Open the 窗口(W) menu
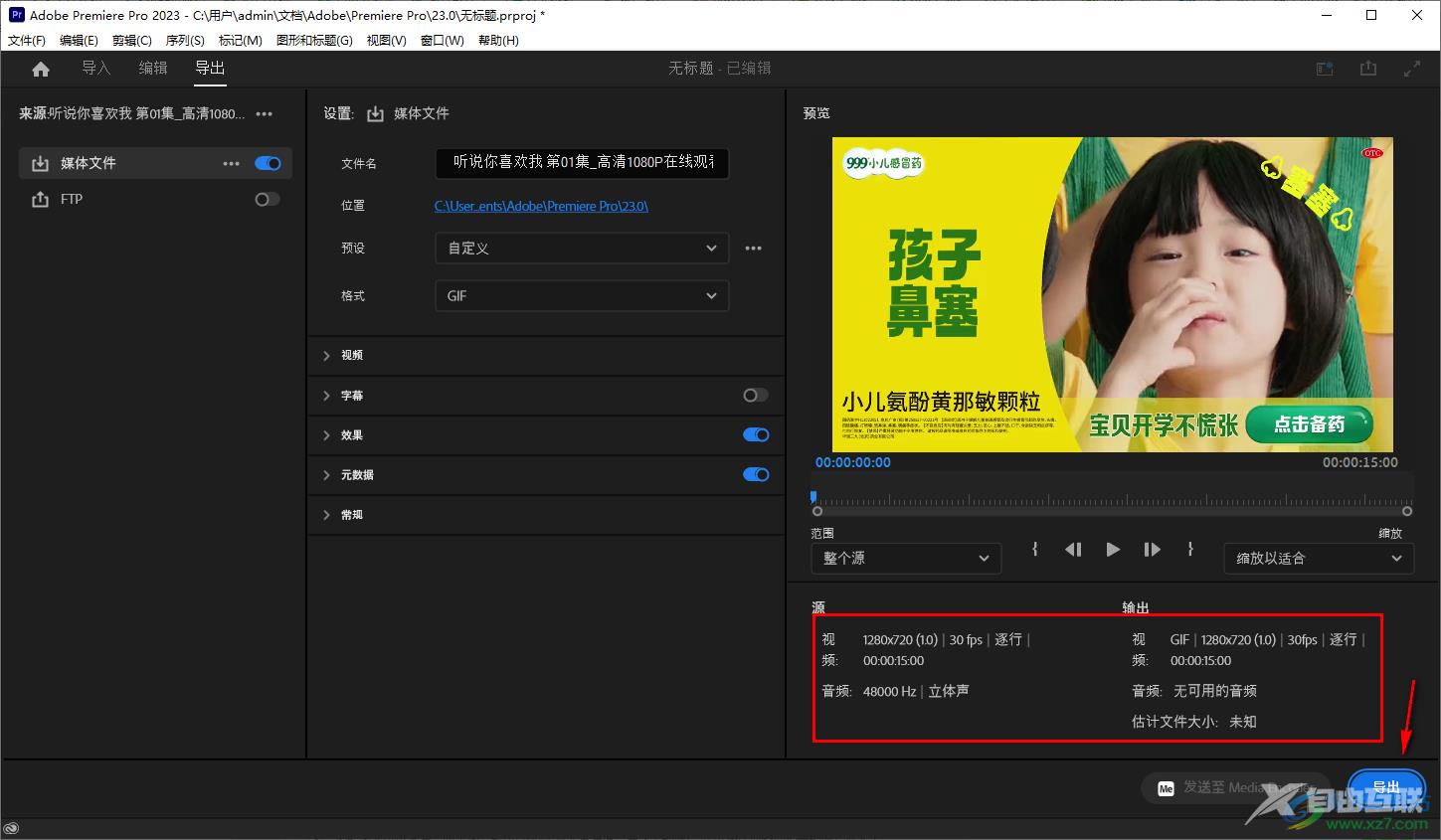 (443, 41)
